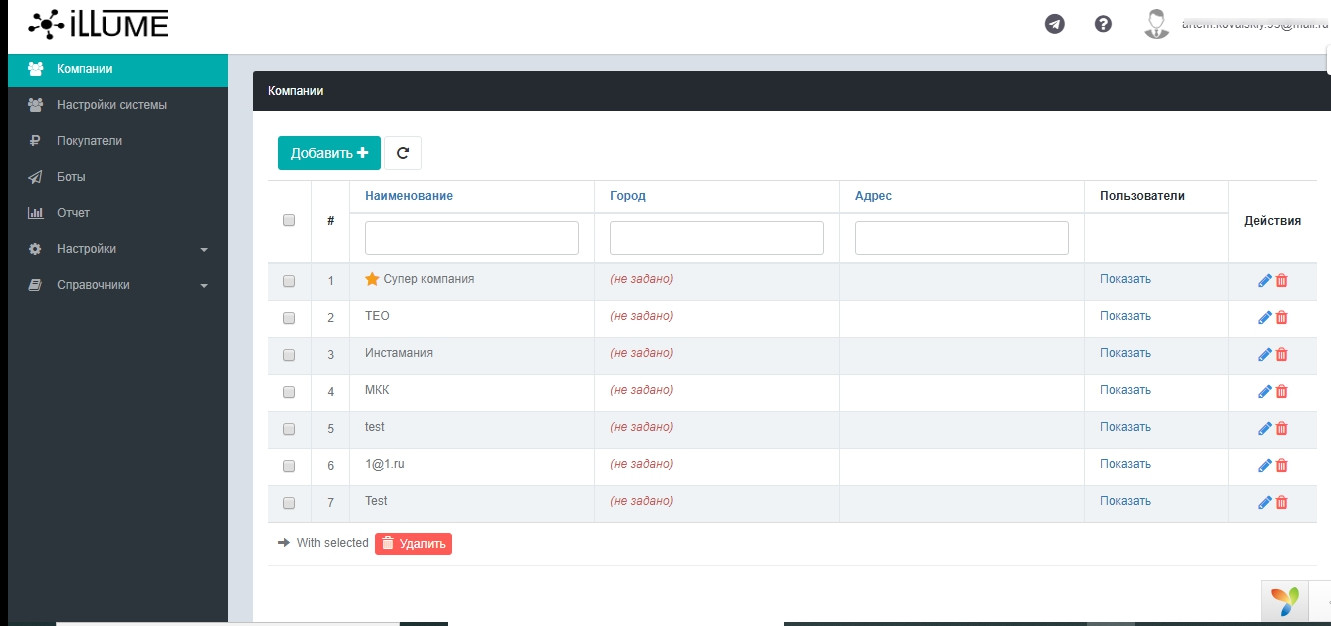
Task: Click the Добавить button
Action: tap(329, 153)
